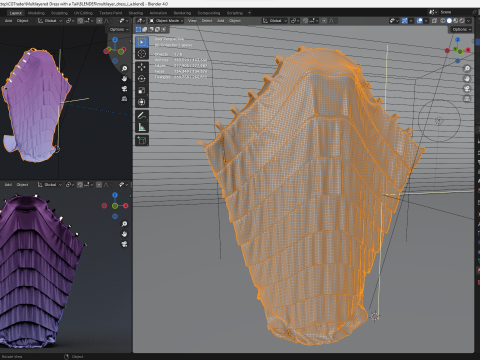480x360 pixels.
Task: Select the Add Cube tool
Action: pos(142,141)
